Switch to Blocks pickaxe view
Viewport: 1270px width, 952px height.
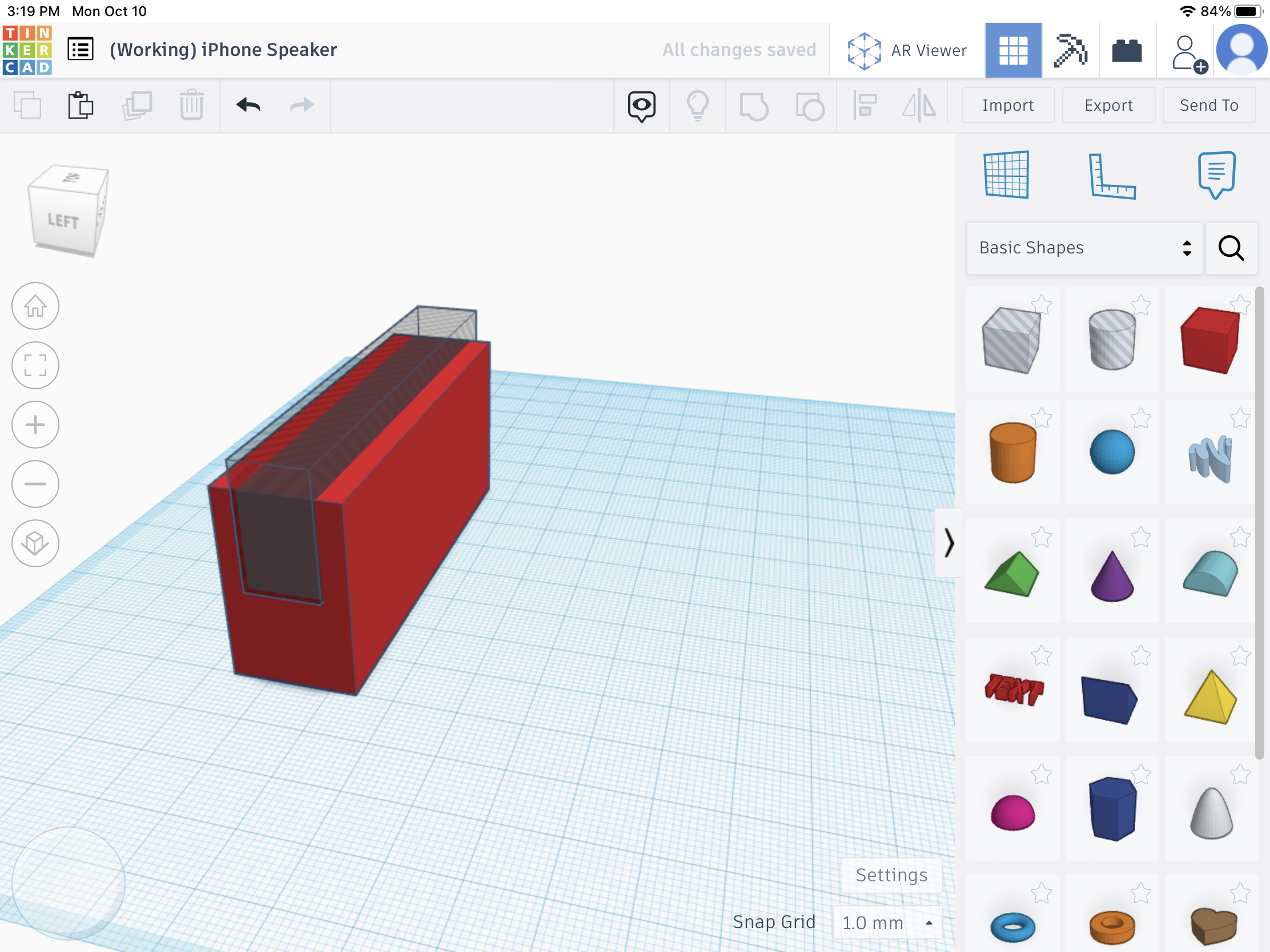tap(1070, 50)
